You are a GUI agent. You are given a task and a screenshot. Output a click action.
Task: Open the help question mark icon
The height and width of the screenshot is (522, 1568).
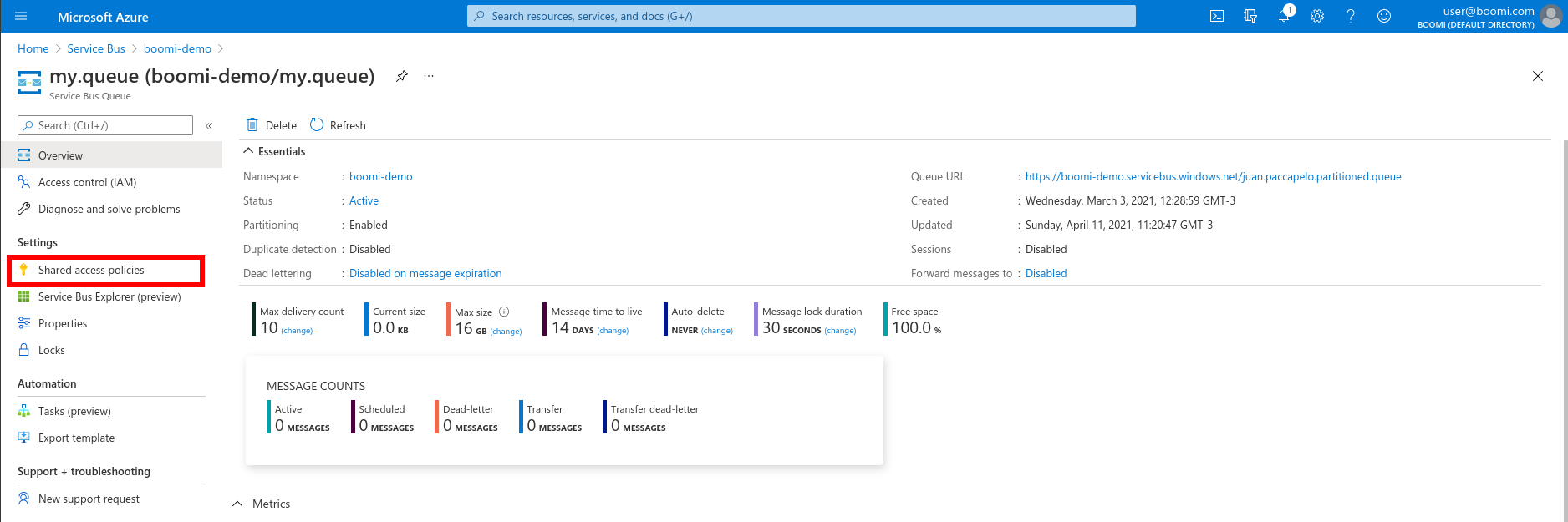1351,16
